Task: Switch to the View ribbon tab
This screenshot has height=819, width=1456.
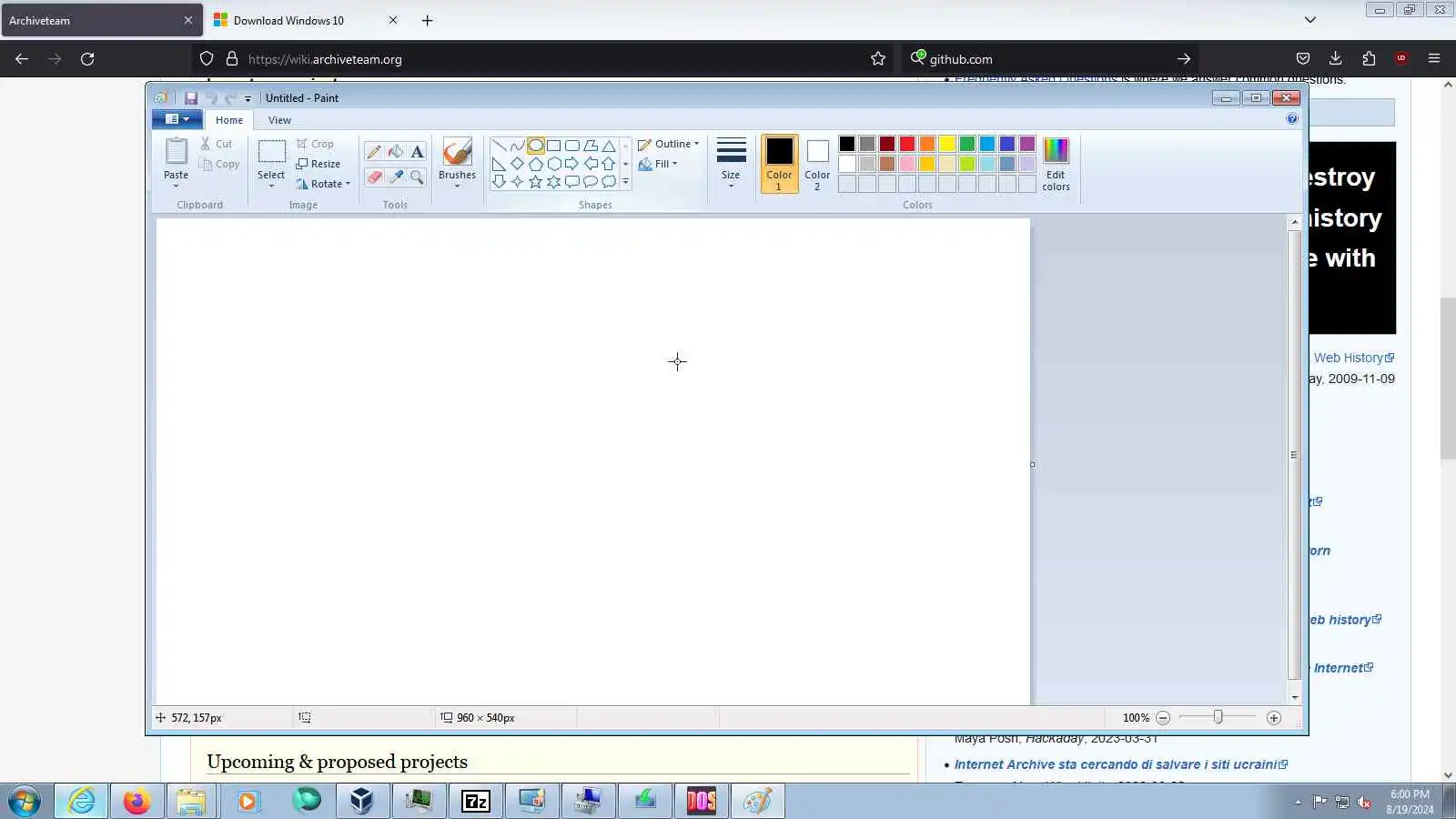Action: click(279, 120)
